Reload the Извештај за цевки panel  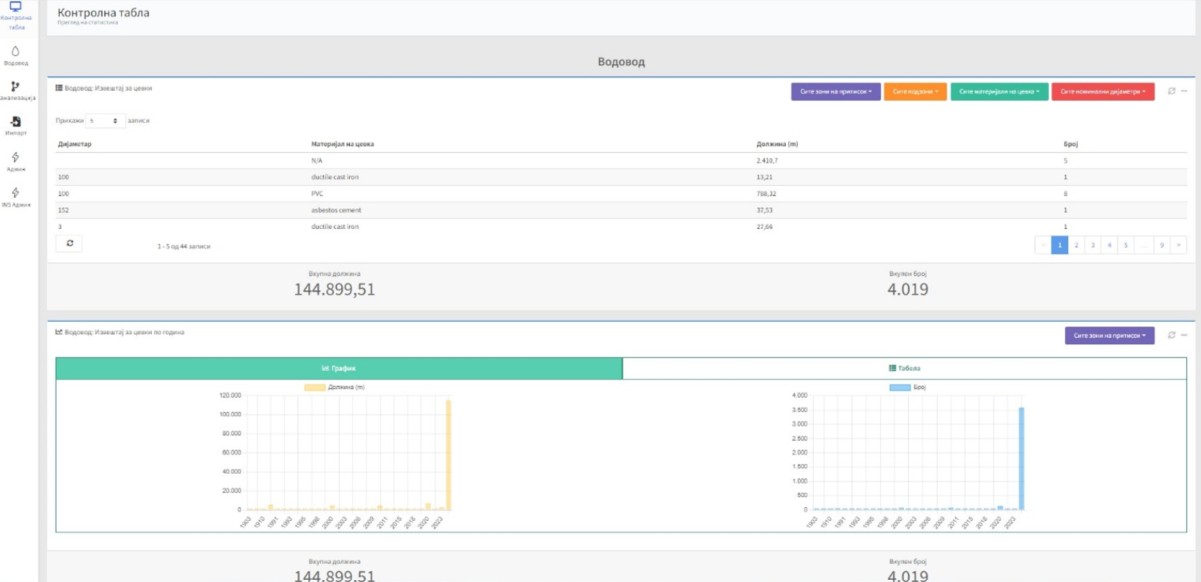point(1171,91)
